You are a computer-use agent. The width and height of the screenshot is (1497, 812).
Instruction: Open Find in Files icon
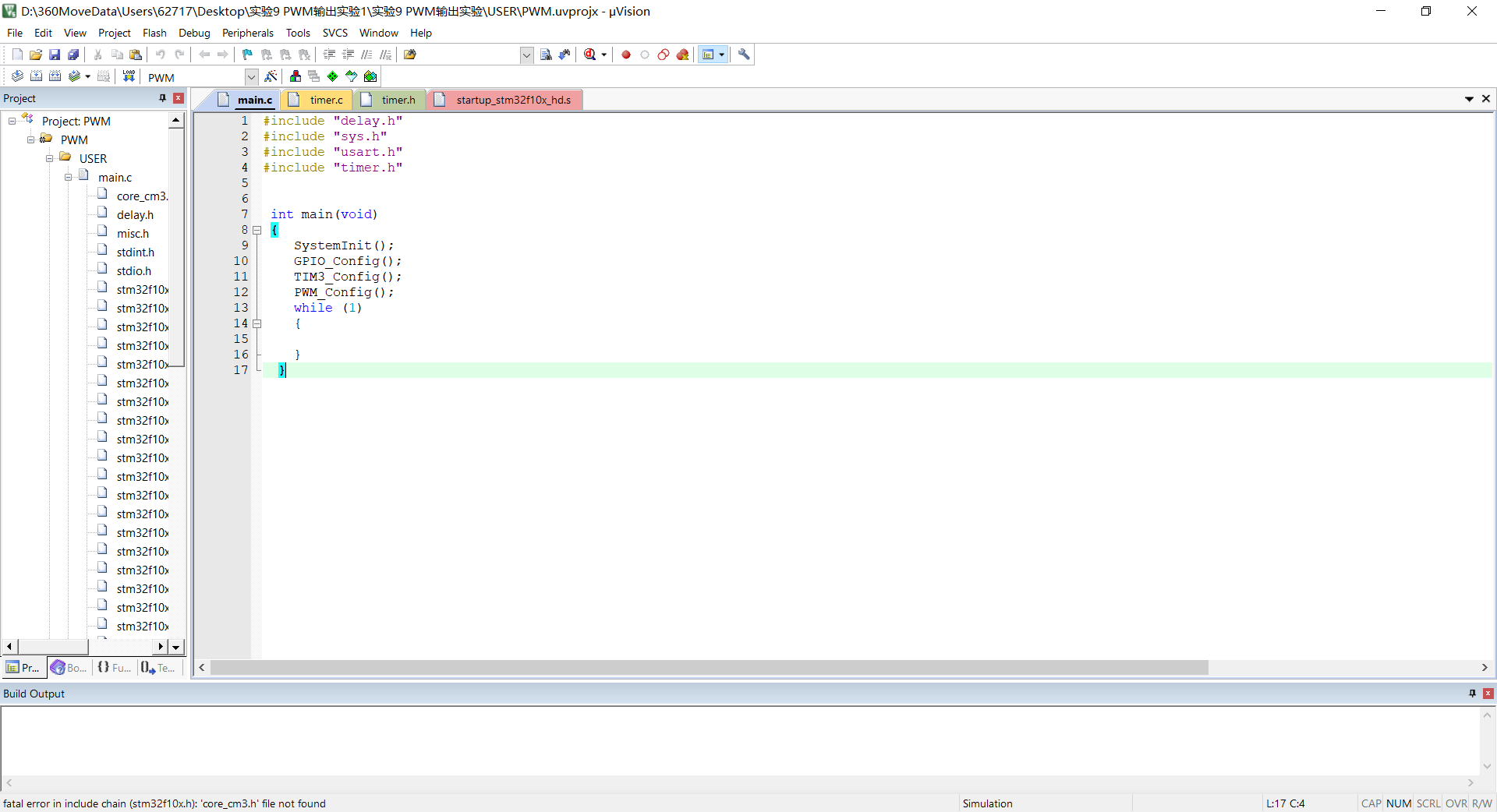410,55
